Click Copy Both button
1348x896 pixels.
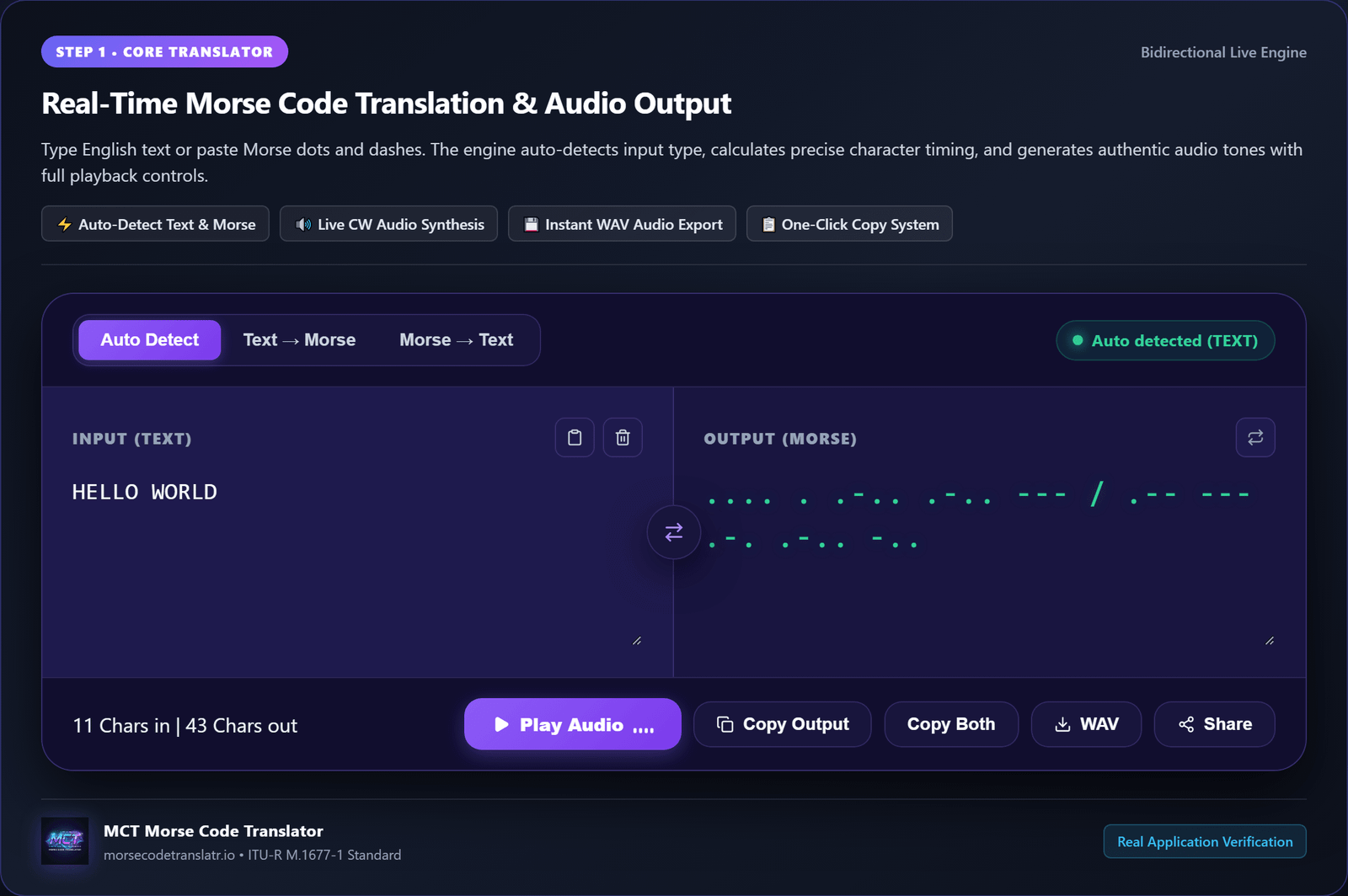pyautogui.click(x=951, y=724)
